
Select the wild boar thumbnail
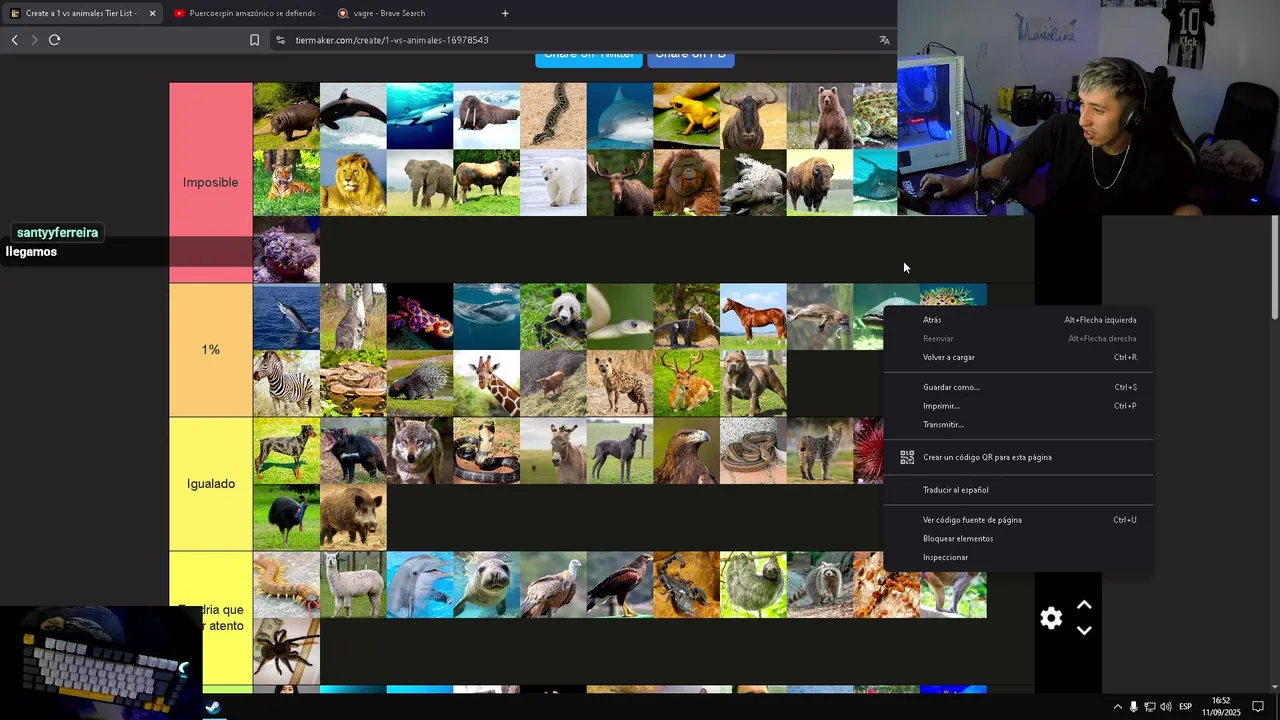353,518
